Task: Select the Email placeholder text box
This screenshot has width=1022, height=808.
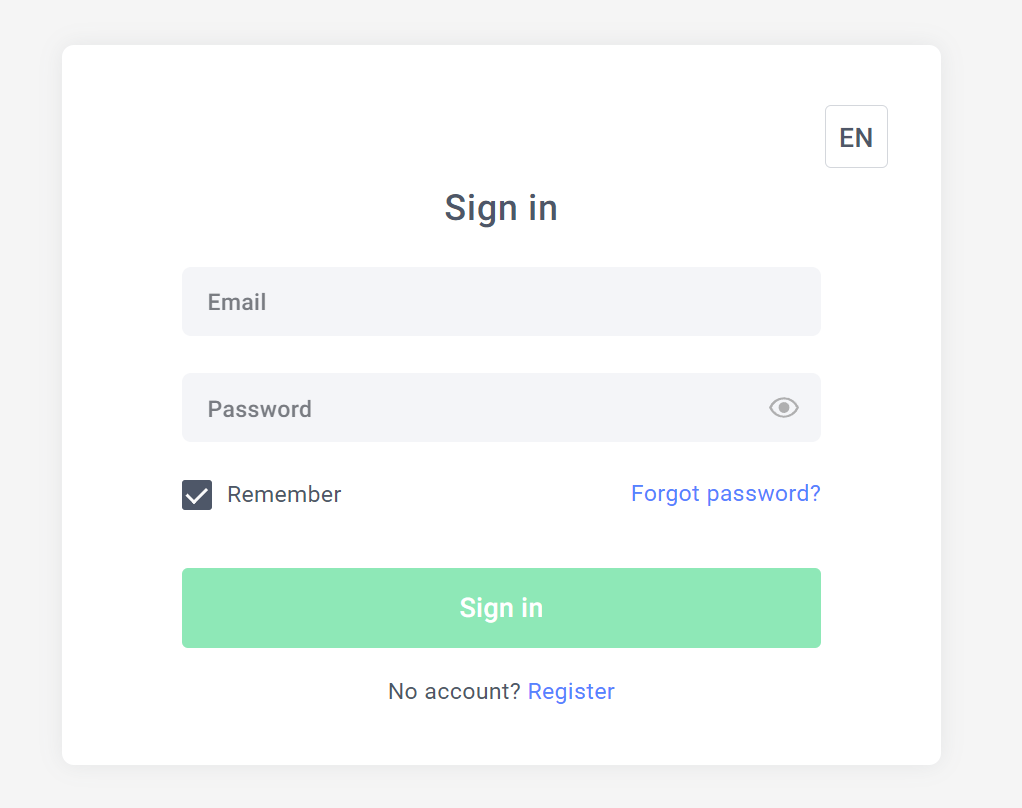Action: 500,302
